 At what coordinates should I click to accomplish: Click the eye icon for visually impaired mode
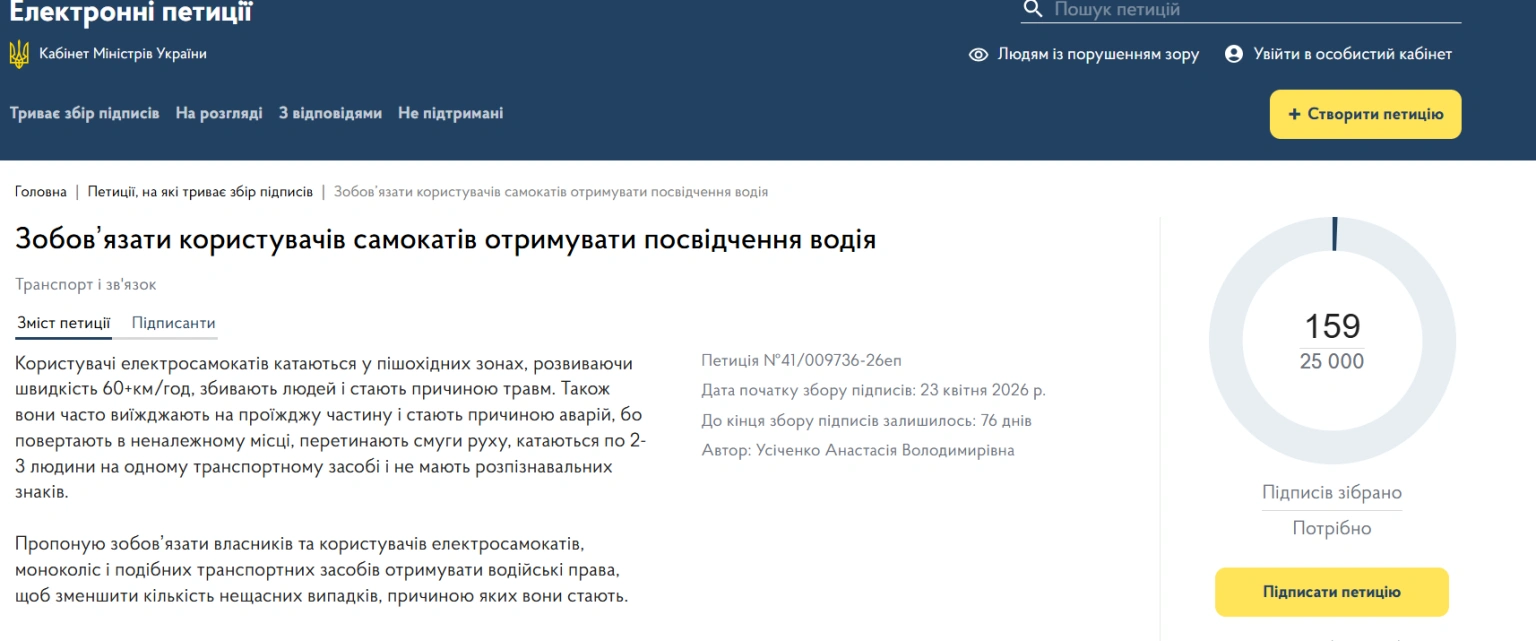click(979, 54)
